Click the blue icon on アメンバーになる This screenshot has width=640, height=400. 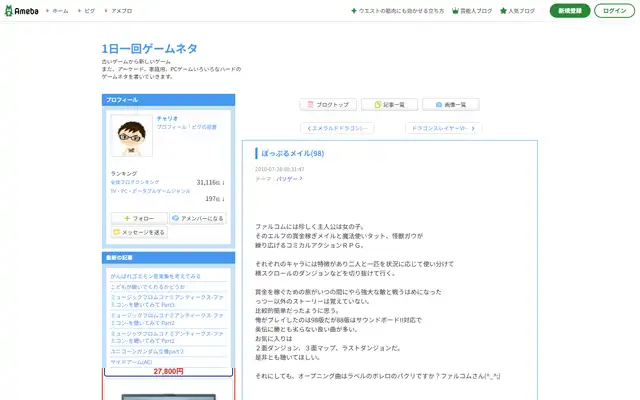pos(176,218)
